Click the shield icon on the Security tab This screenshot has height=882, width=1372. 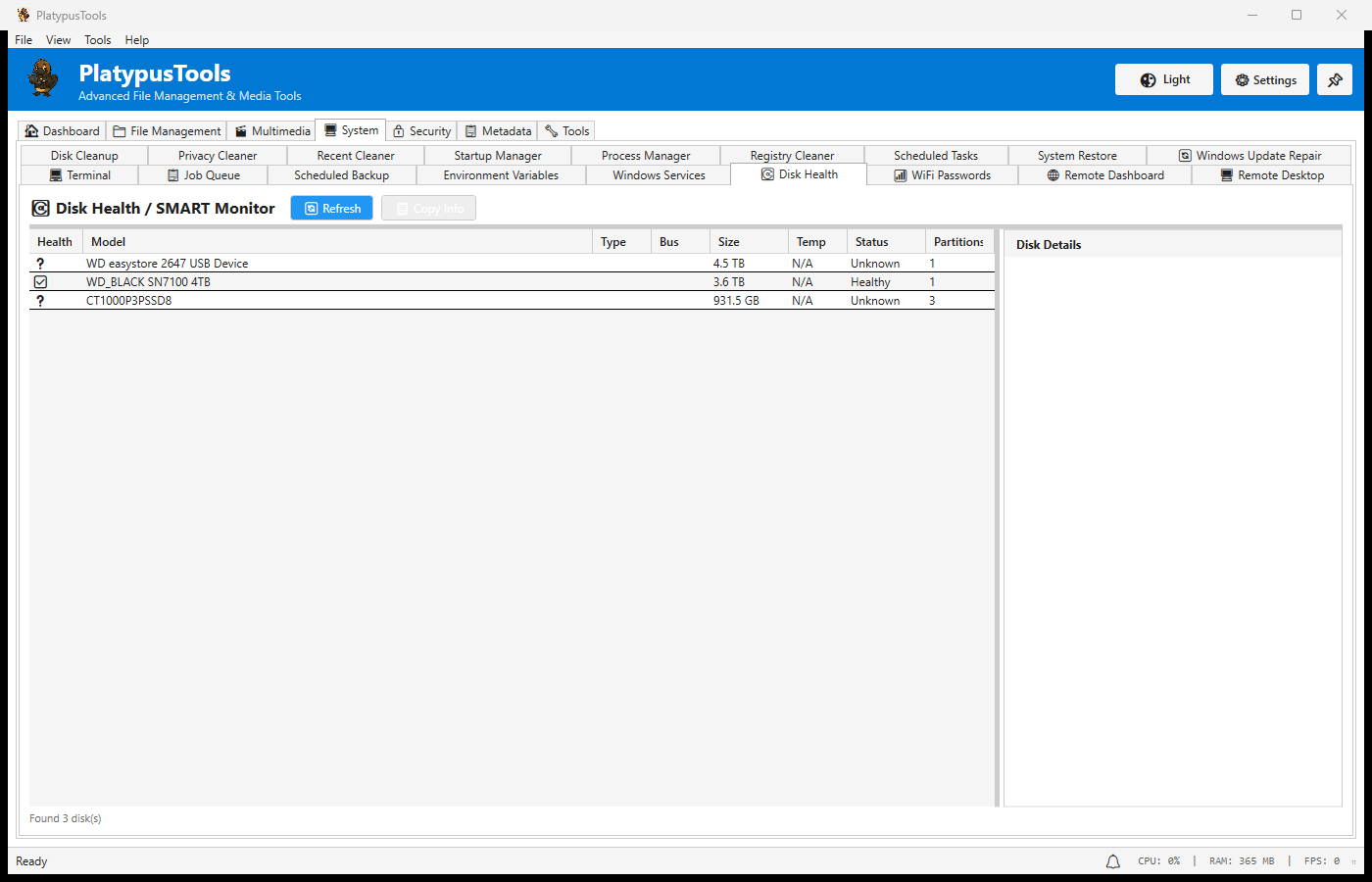point(399,130)
